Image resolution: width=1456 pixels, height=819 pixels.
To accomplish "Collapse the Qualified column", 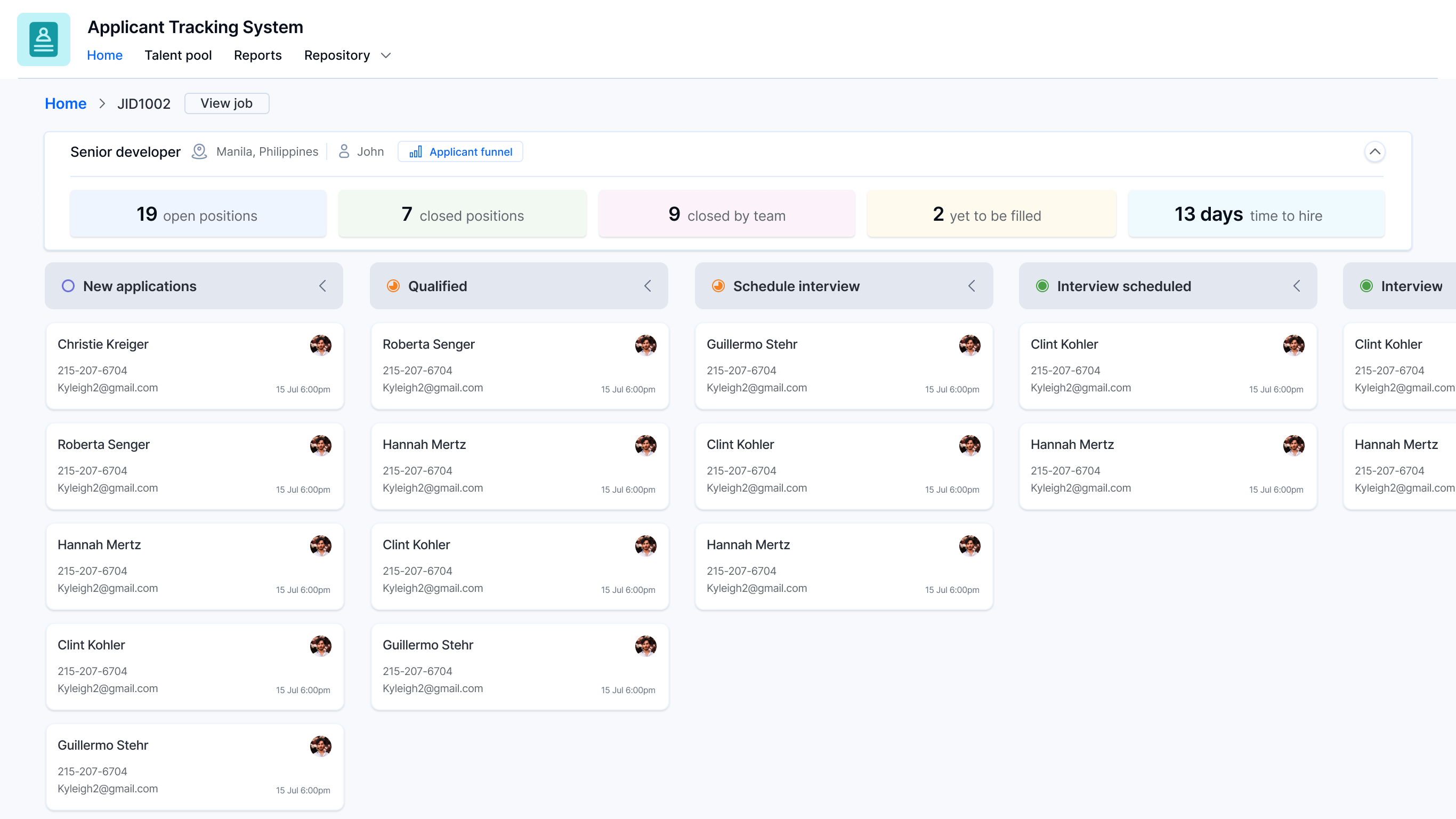I will click(x=648, y=286).
